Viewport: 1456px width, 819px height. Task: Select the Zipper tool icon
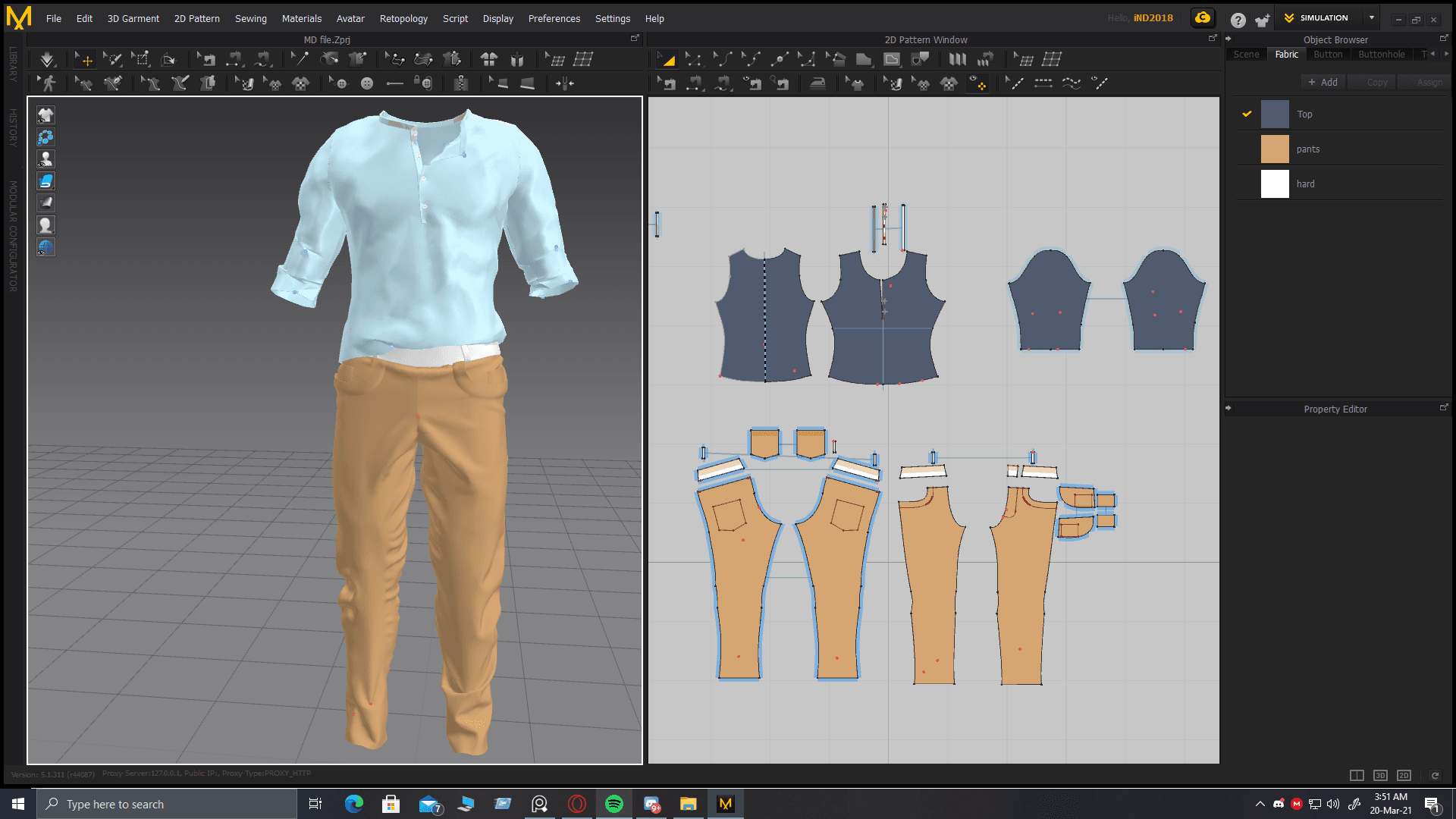click(x=460, y=83)
